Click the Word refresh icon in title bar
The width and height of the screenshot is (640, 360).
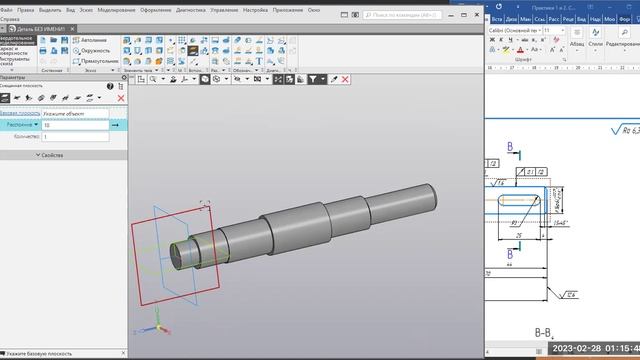point(499,7)
